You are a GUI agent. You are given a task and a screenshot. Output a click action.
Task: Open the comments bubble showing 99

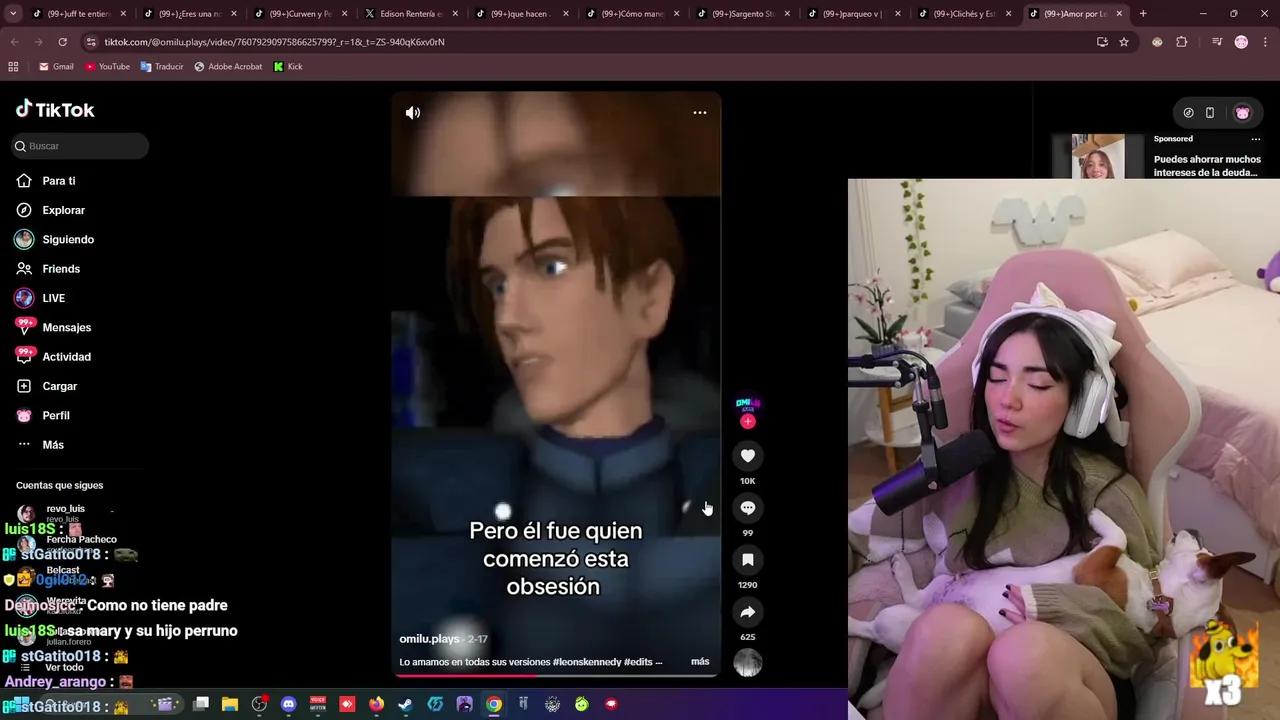click(747, 508)
